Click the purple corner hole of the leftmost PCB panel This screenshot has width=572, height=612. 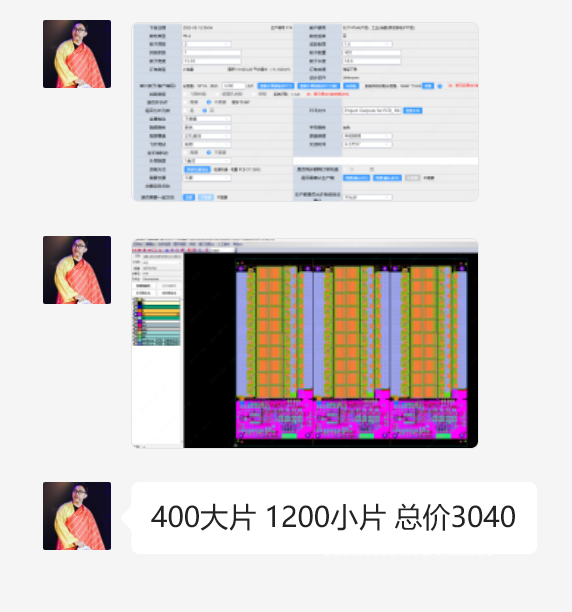241,269
